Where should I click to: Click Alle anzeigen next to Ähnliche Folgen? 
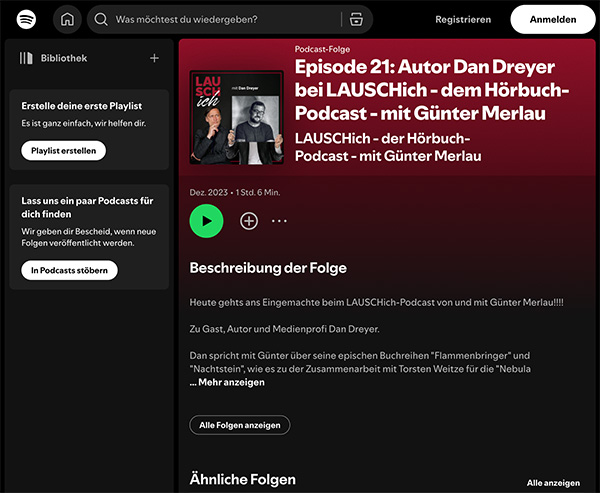553,483
